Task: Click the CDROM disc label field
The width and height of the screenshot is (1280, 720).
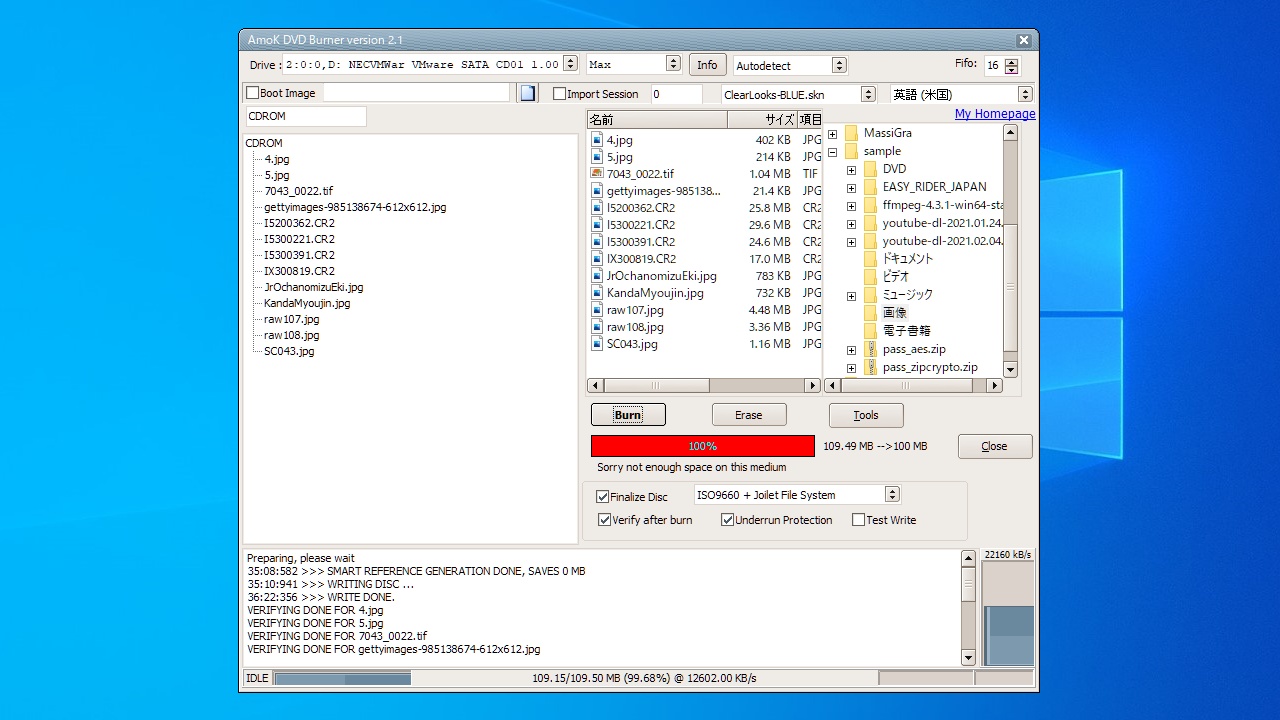Action: point(306,116)
